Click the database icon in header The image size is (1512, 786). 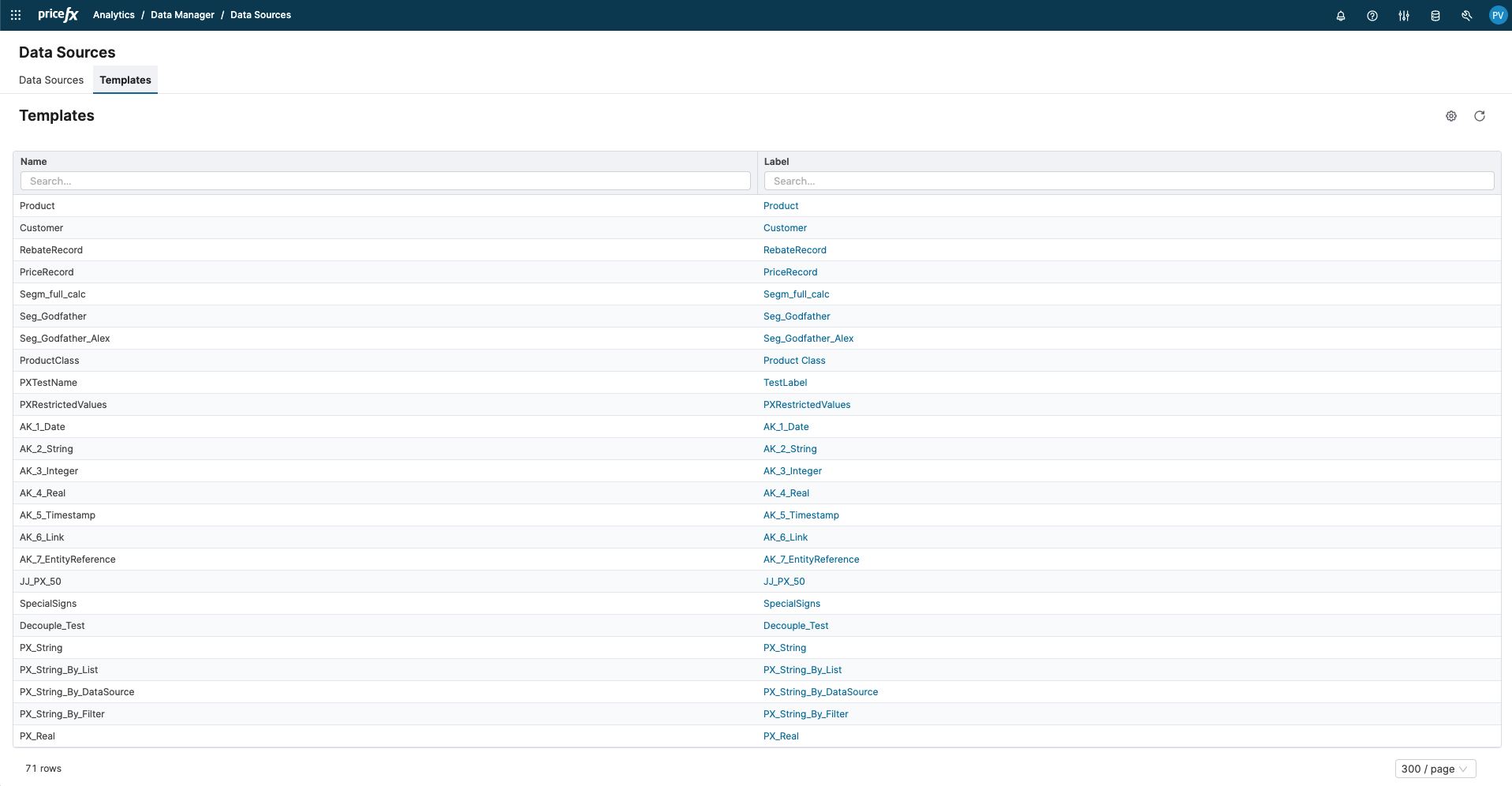tap(1435, 16)
